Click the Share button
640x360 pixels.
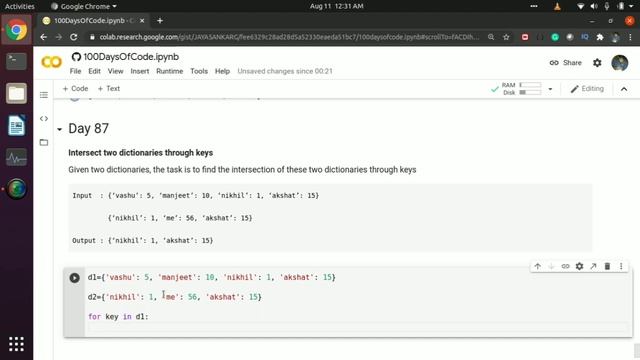pos(565,63)
